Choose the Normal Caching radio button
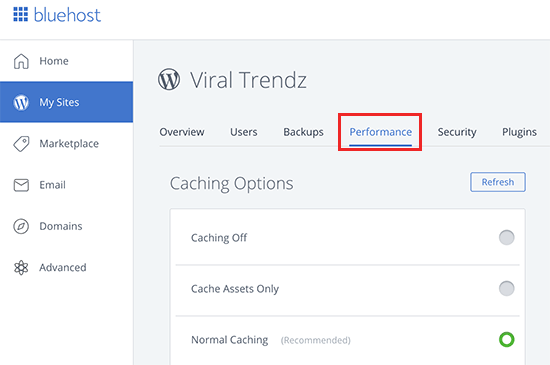Viewport: 550px width, 365px height. (507, 339)
